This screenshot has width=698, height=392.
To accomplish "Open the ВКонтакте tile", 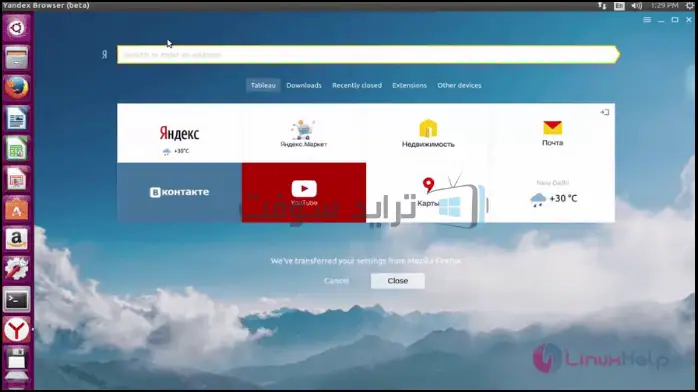I will tap(179, 193).
